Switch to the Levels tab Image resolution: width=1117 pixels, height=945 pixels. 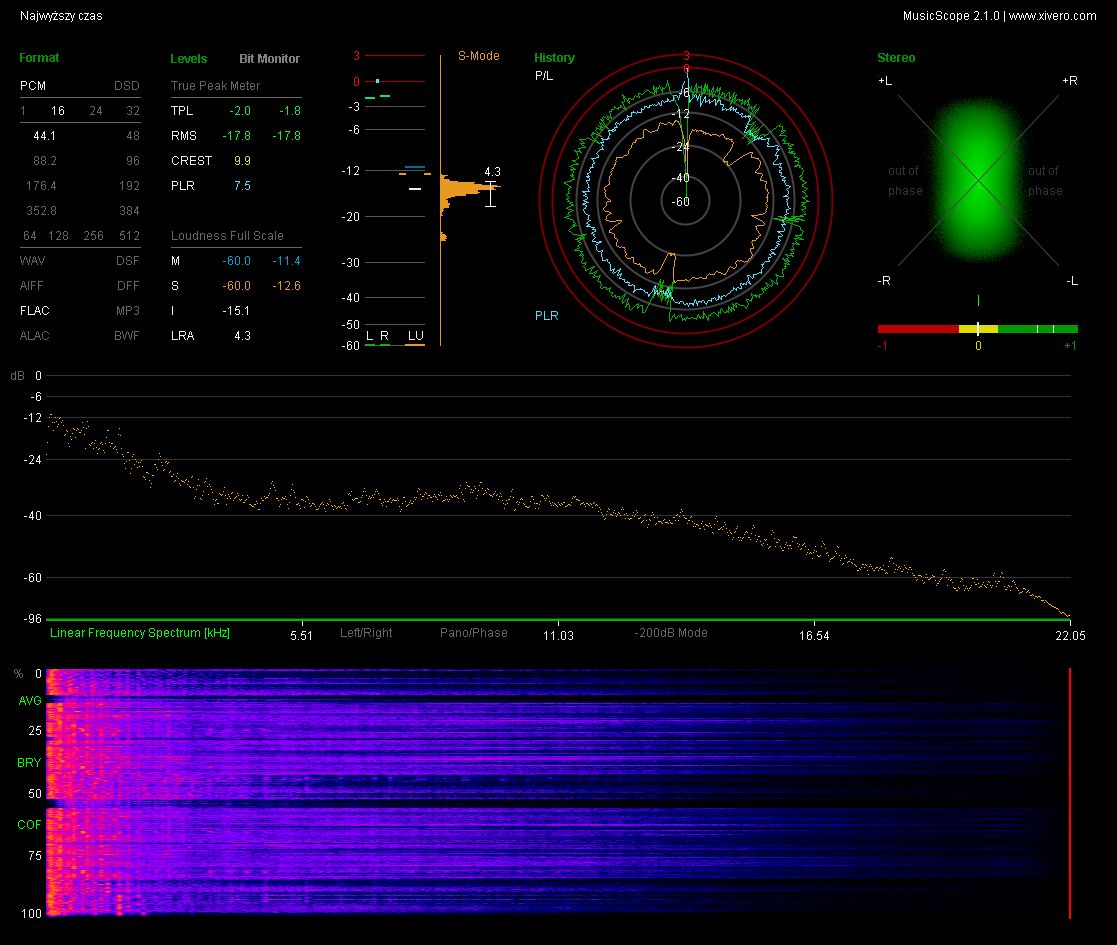pyautogui.click(x=189, y=58)
